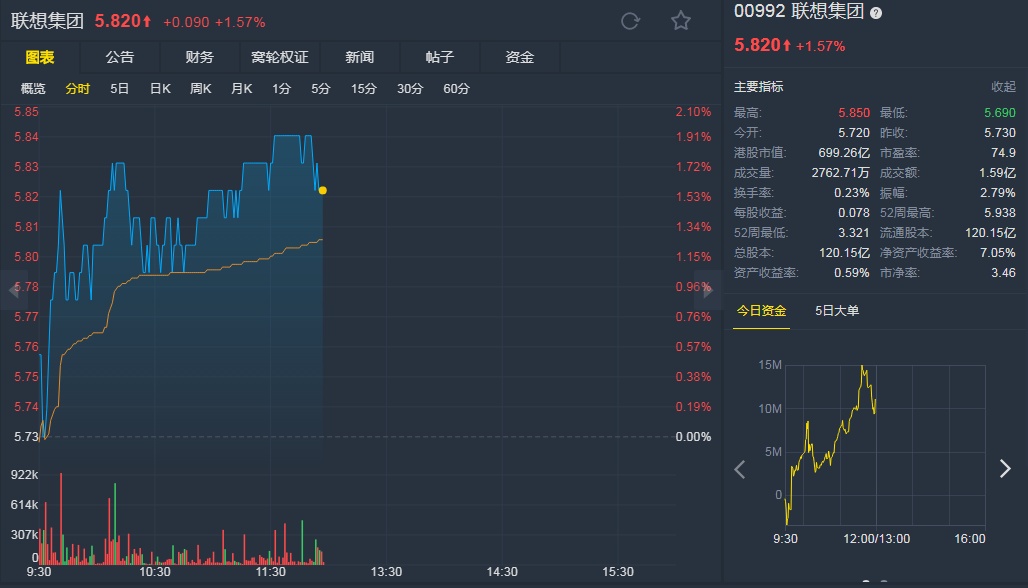Show the 5日大单 tab
The height and width of the screenshot is (588, 1028).
[x=837, y=311]
